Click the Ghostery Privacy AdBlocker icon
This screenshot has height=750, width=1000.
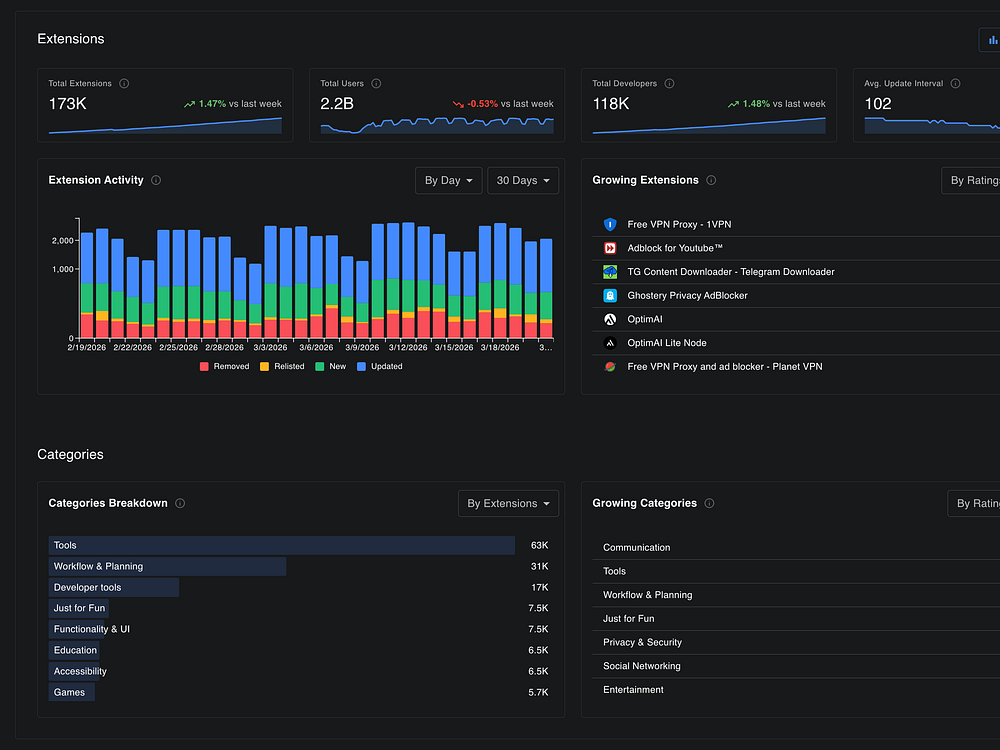click(x=610, y=296)
